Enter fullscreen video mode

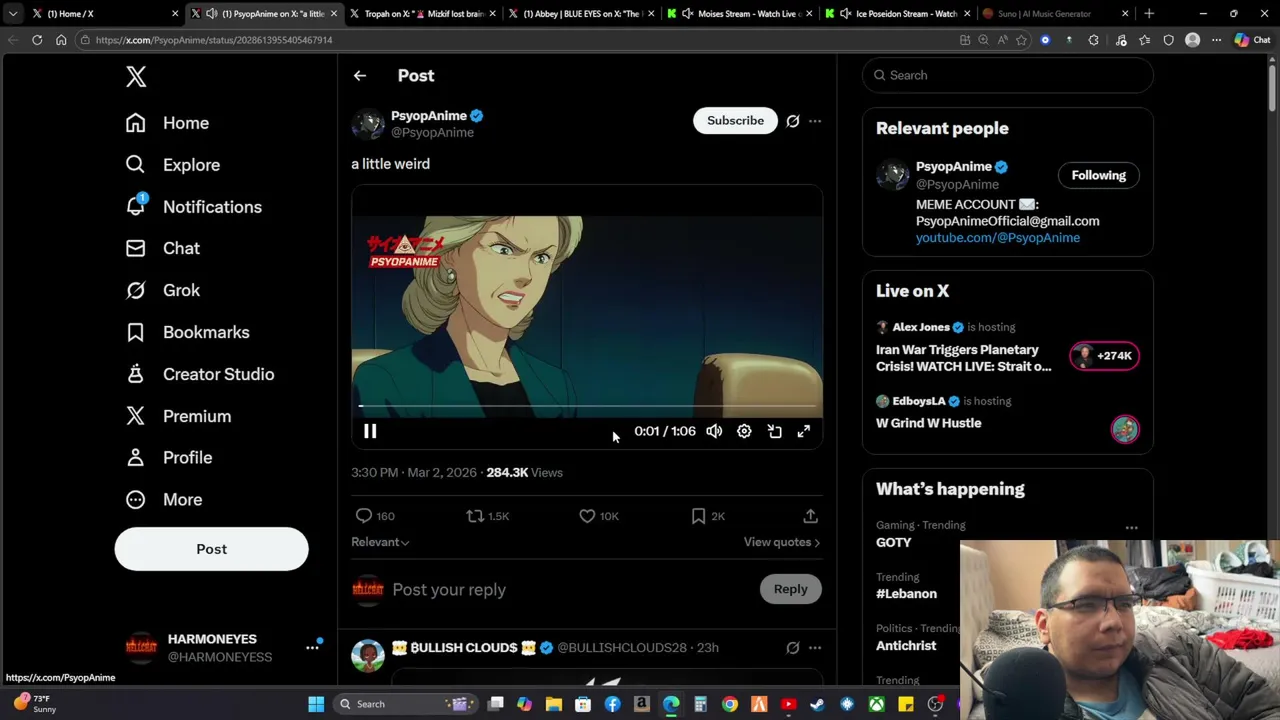804,431
